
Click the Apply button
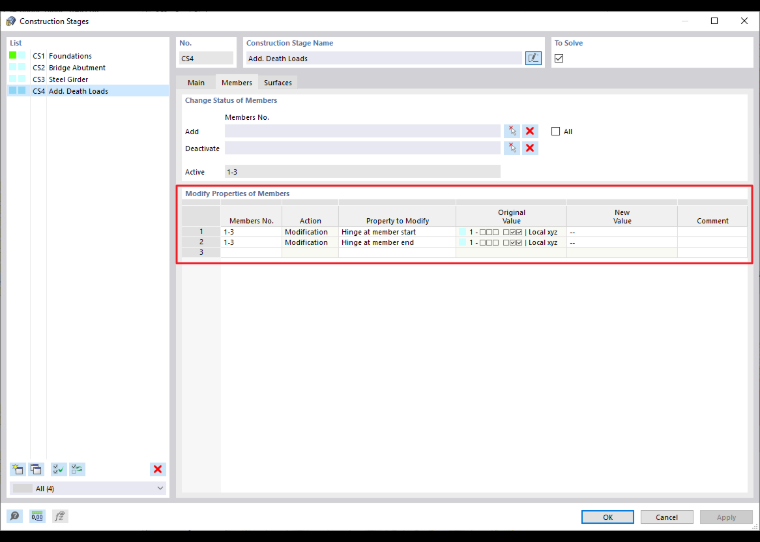[x=726, y=517]
